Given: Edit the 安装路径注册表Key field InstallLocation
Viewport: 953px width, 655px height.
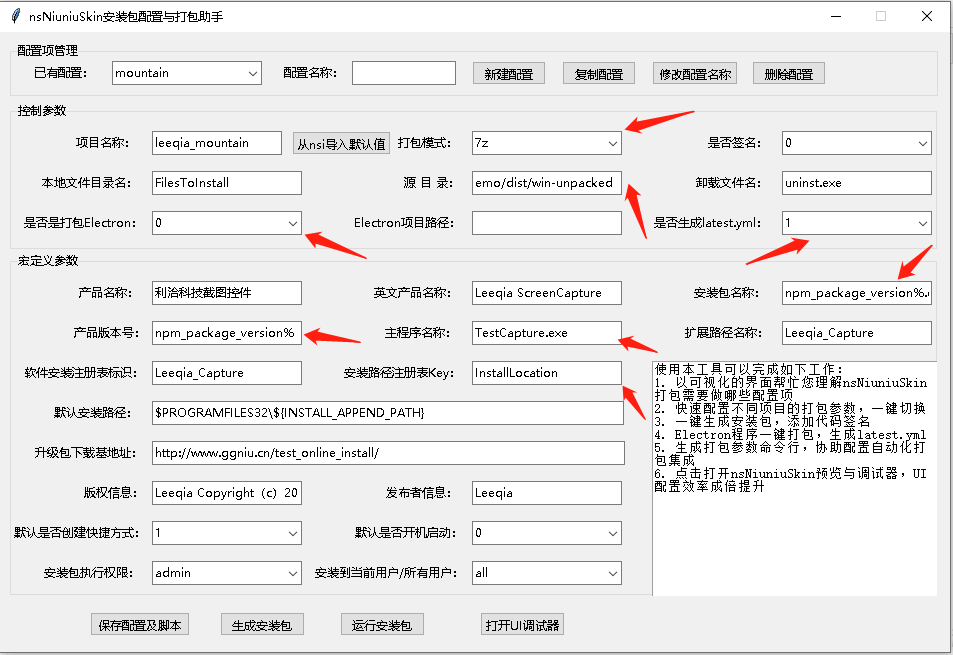Looking at the screenshot, I should [546, 373].
